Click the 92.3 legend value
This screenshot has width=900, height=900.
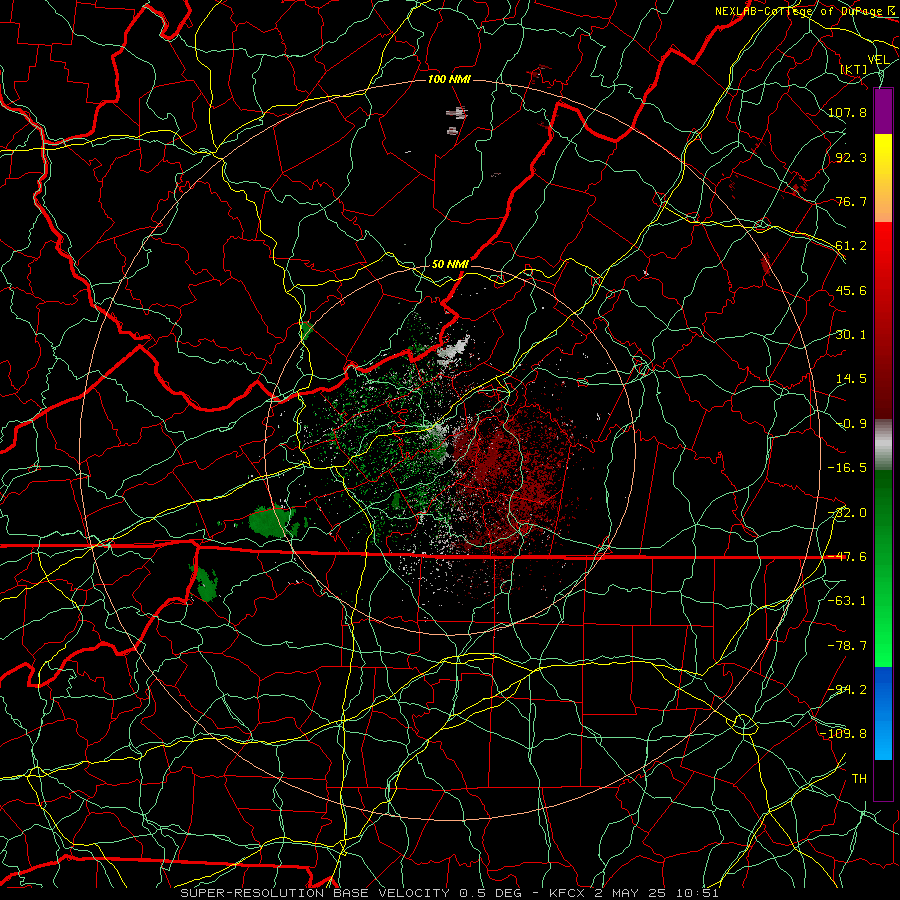851,157
